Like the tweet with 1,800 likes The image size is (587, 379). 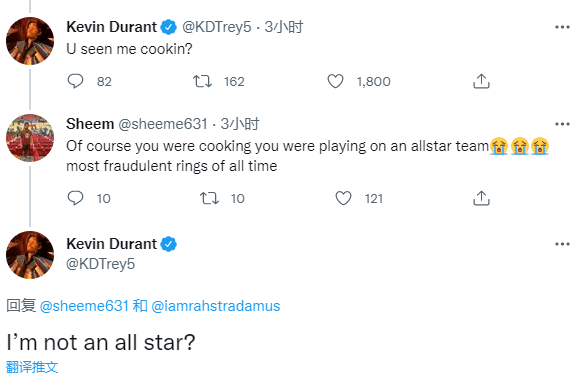[x=335, y=81]
